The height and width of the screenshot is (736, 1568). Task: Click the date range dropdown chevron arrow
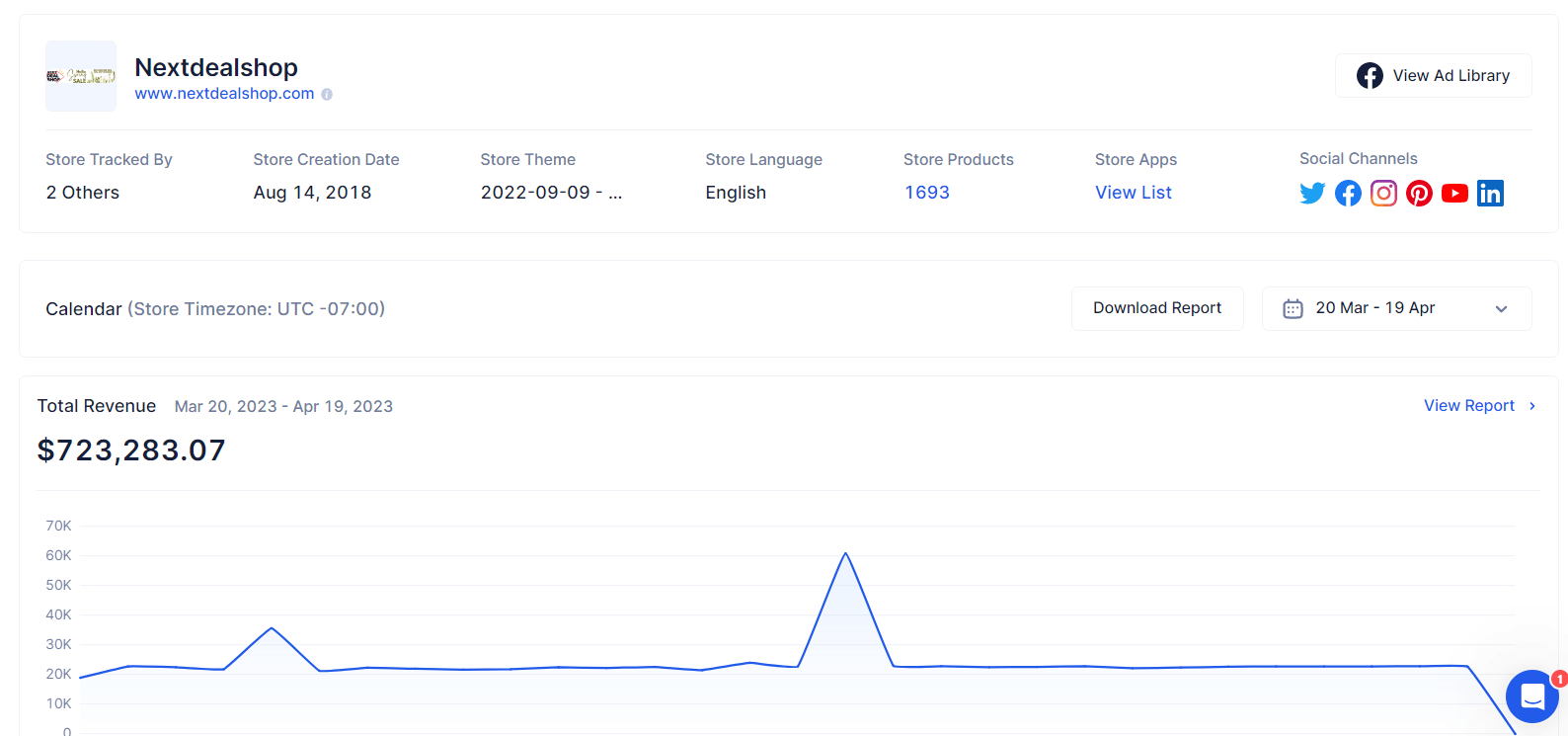pos(1501,309)
